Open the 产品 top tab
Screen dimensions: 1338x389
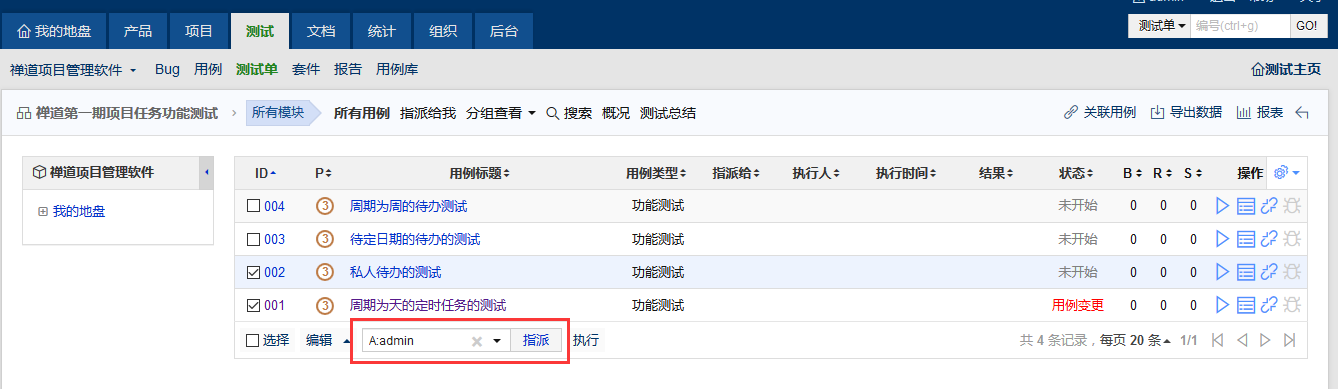[138, 31]
